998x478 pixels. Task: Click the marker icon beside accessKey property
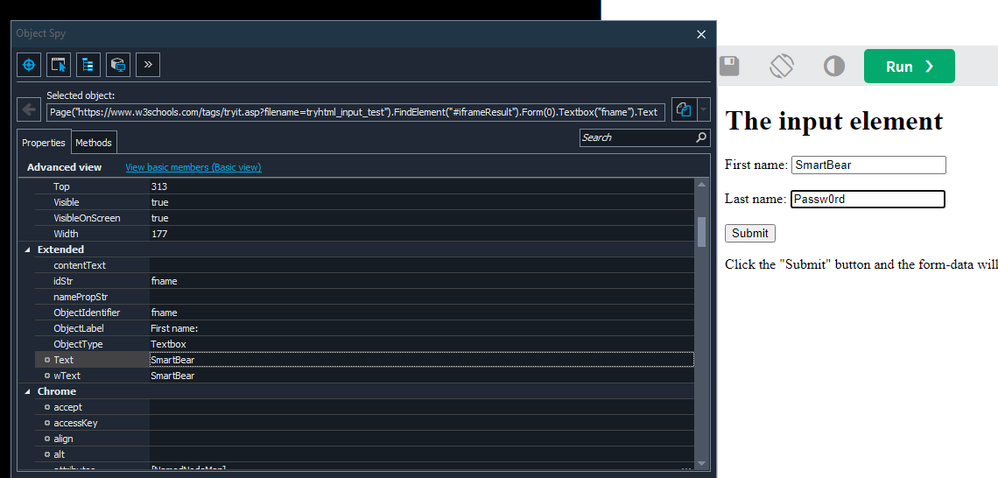[x=47, y=423]
